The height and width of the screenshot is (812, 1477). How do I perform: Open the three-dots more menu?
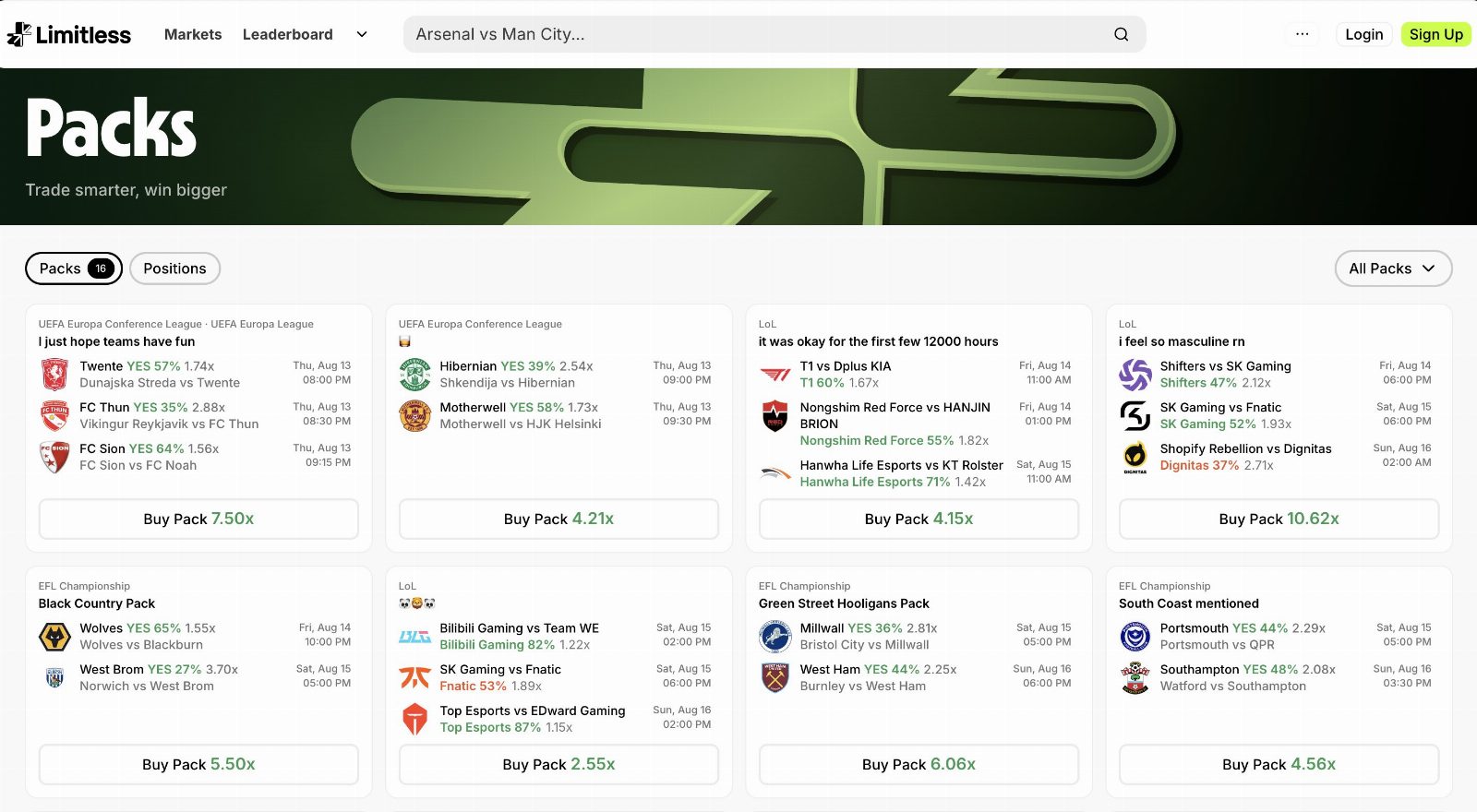pyautogui.click(x=1302, y=34)
